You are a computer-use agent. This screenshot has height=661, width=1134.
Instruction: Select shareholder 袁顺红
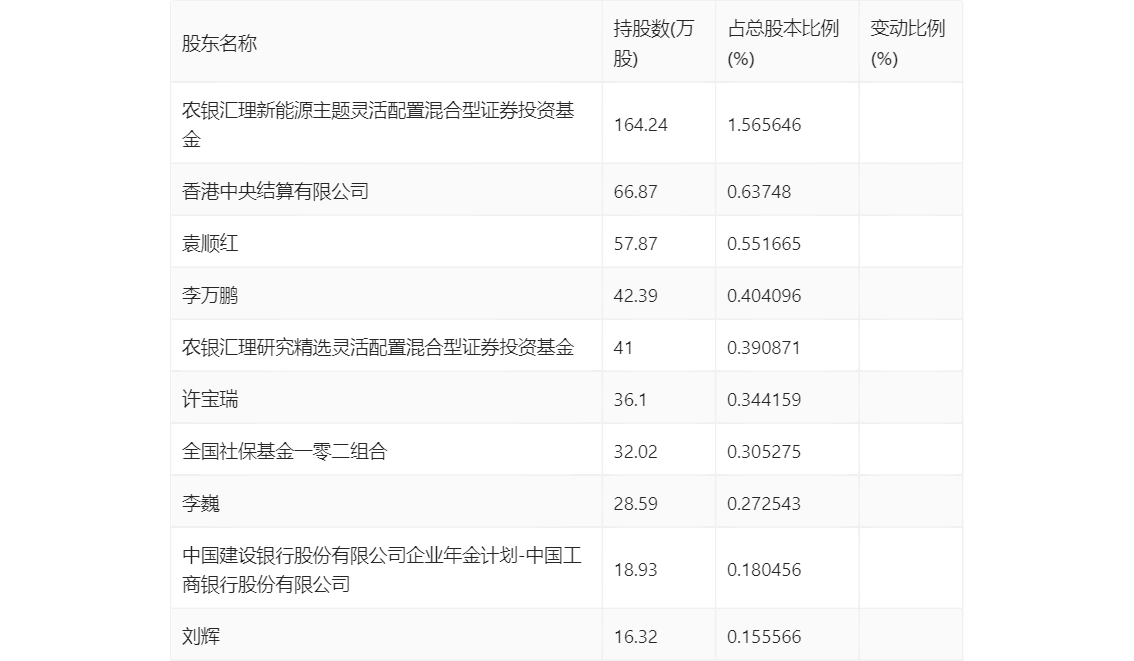tap(210, 244)
